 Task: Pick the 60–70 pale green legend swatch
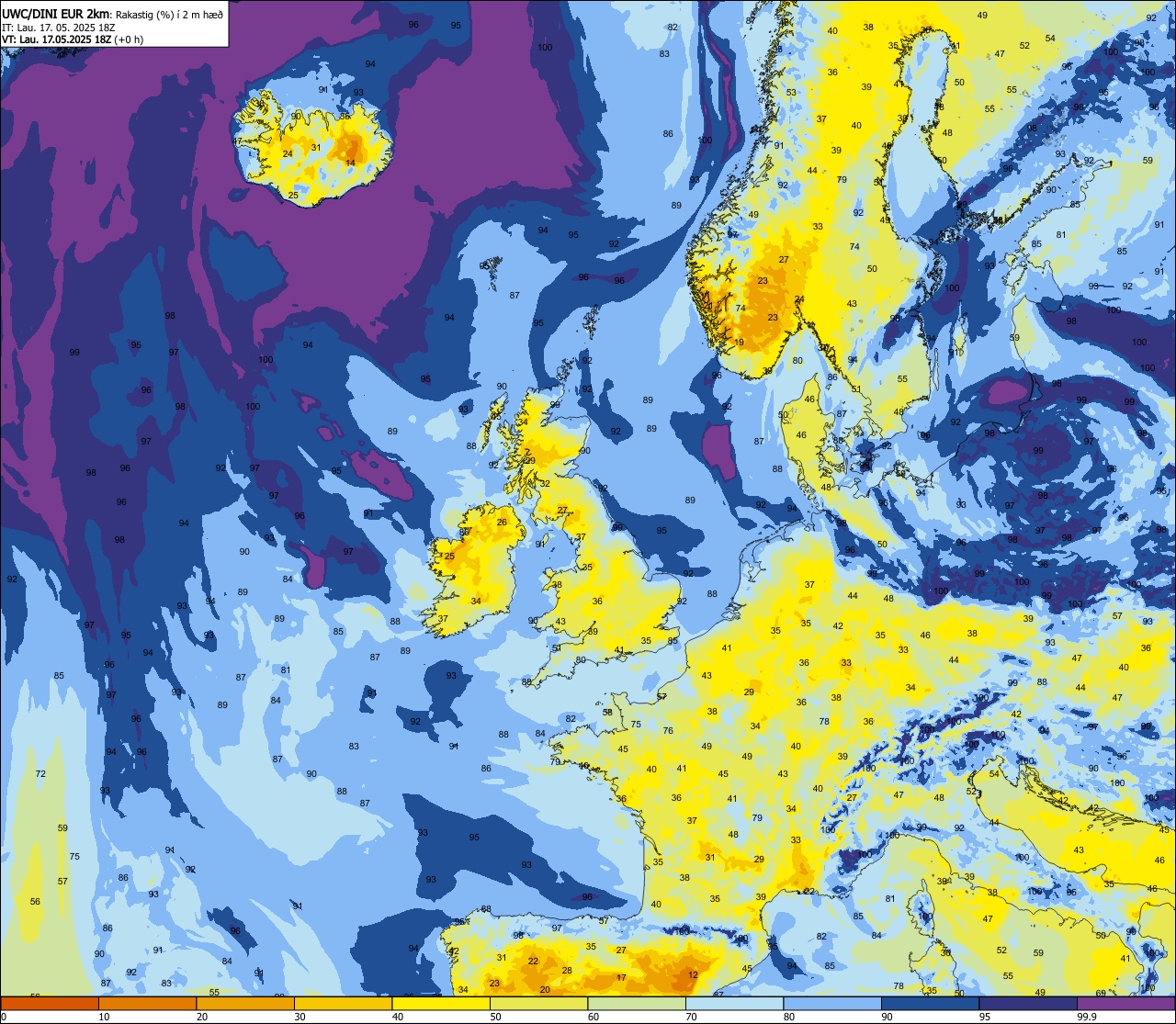click(637, 1004)
